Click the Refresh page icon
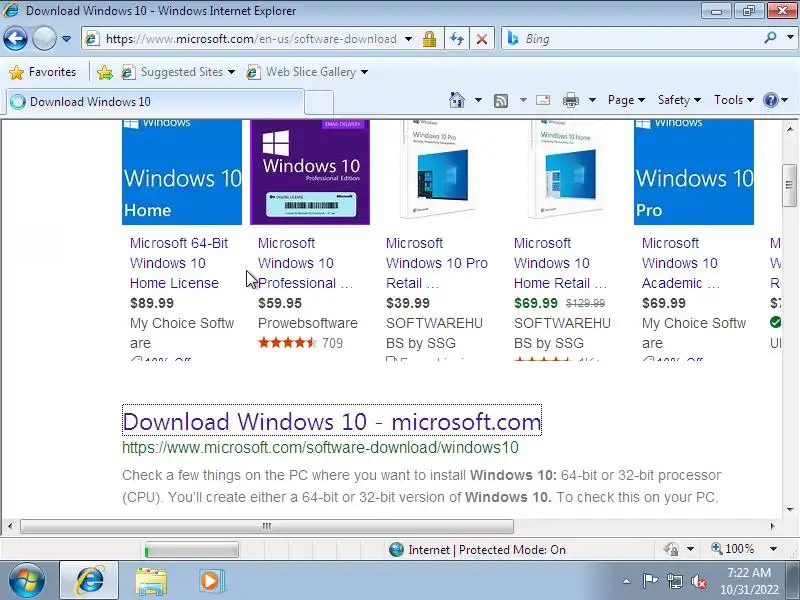 [457, 39]
